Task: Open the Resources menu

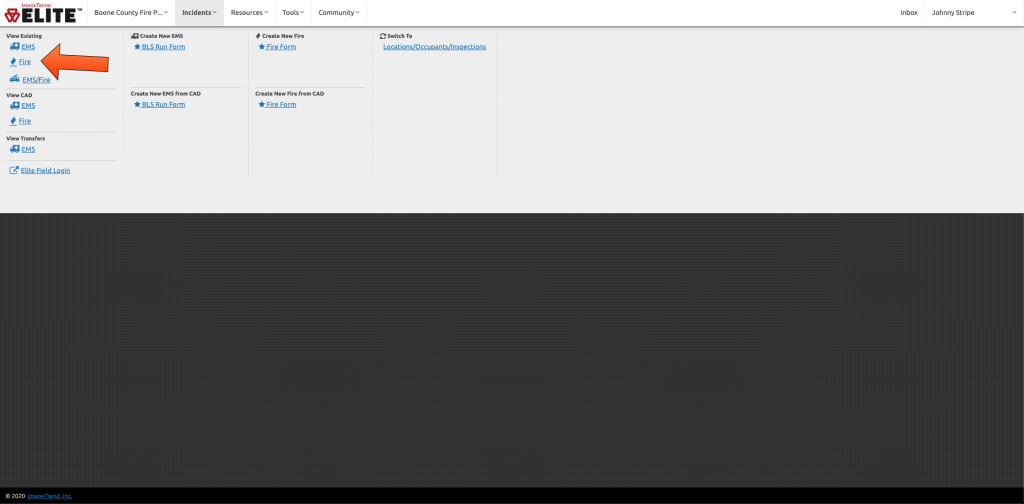Action: tap(249, 13)
